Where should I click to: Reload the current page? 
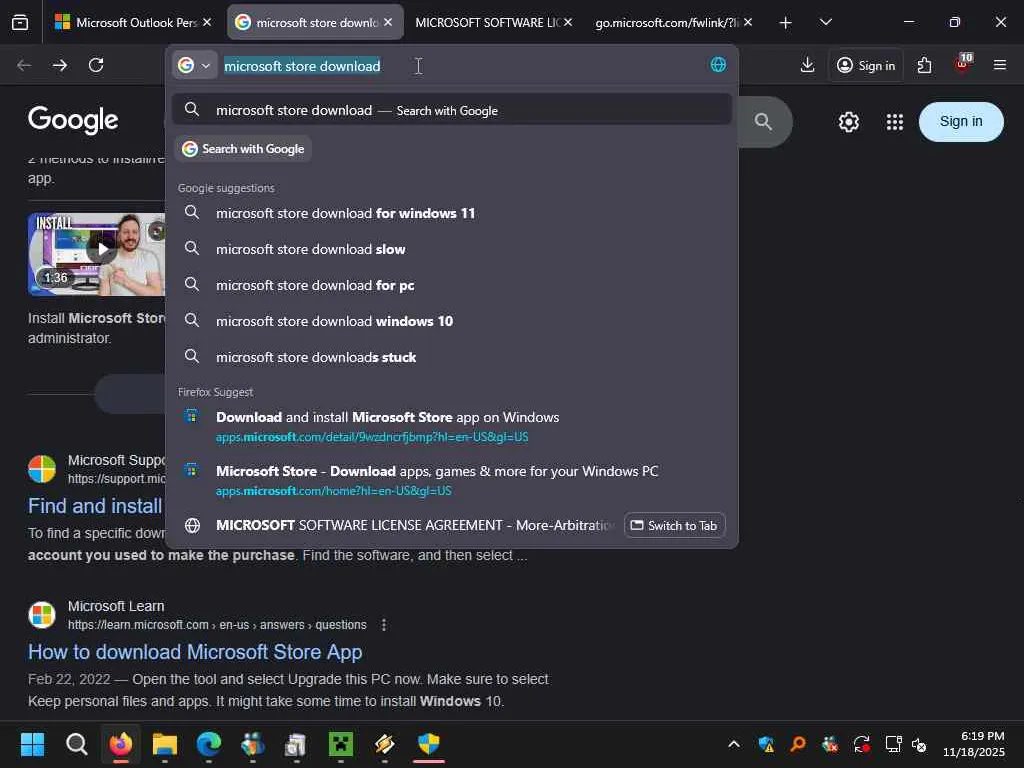coord(96,65)
